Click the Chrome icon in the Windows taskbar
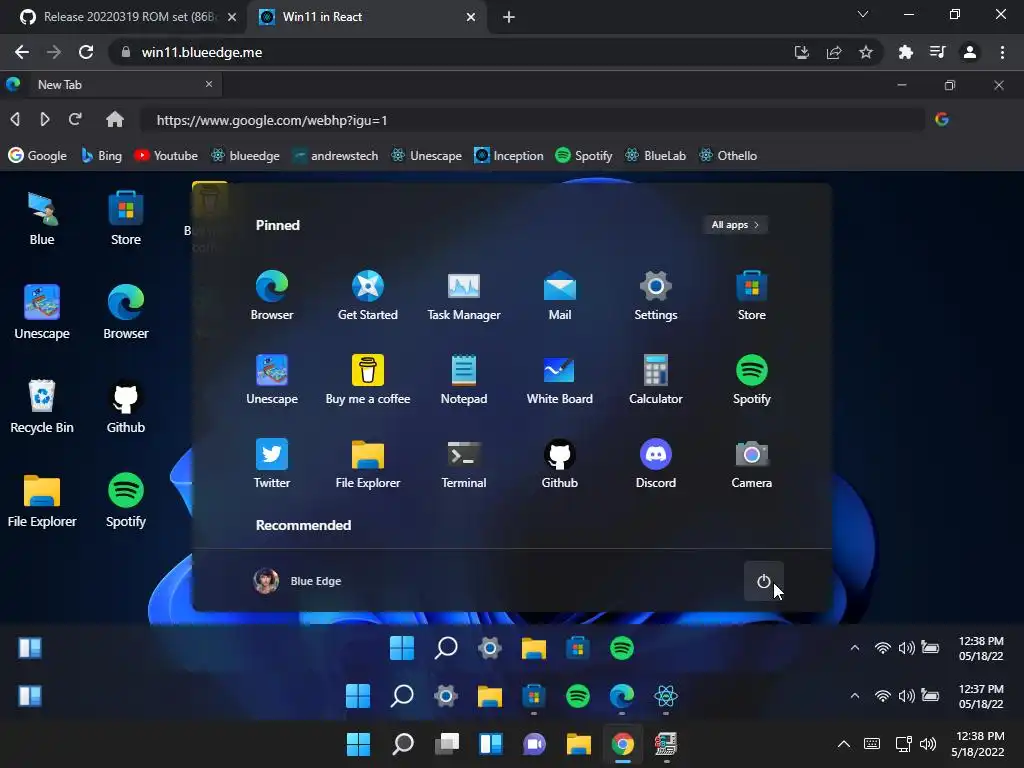This screenshot has height=768, width=1024. [622, 744]
